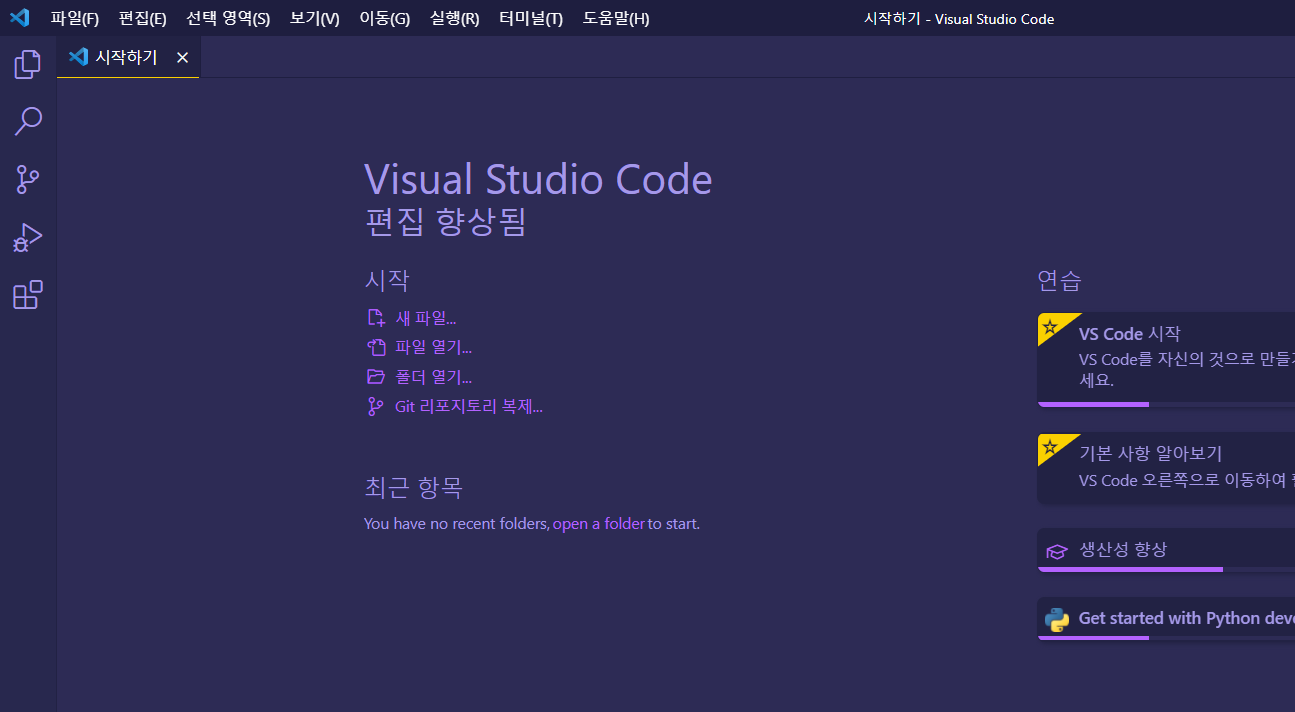Click progress bar under Python walkthrough card
1295x712 pixels.
point(1166,637)
